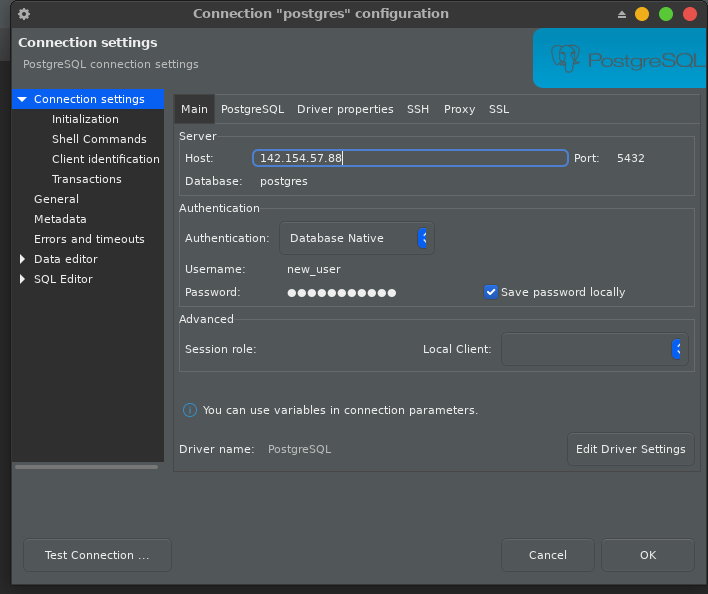708x594 pixels.
Task: Expand the Data editor tree node
Action: coord(23,259)
